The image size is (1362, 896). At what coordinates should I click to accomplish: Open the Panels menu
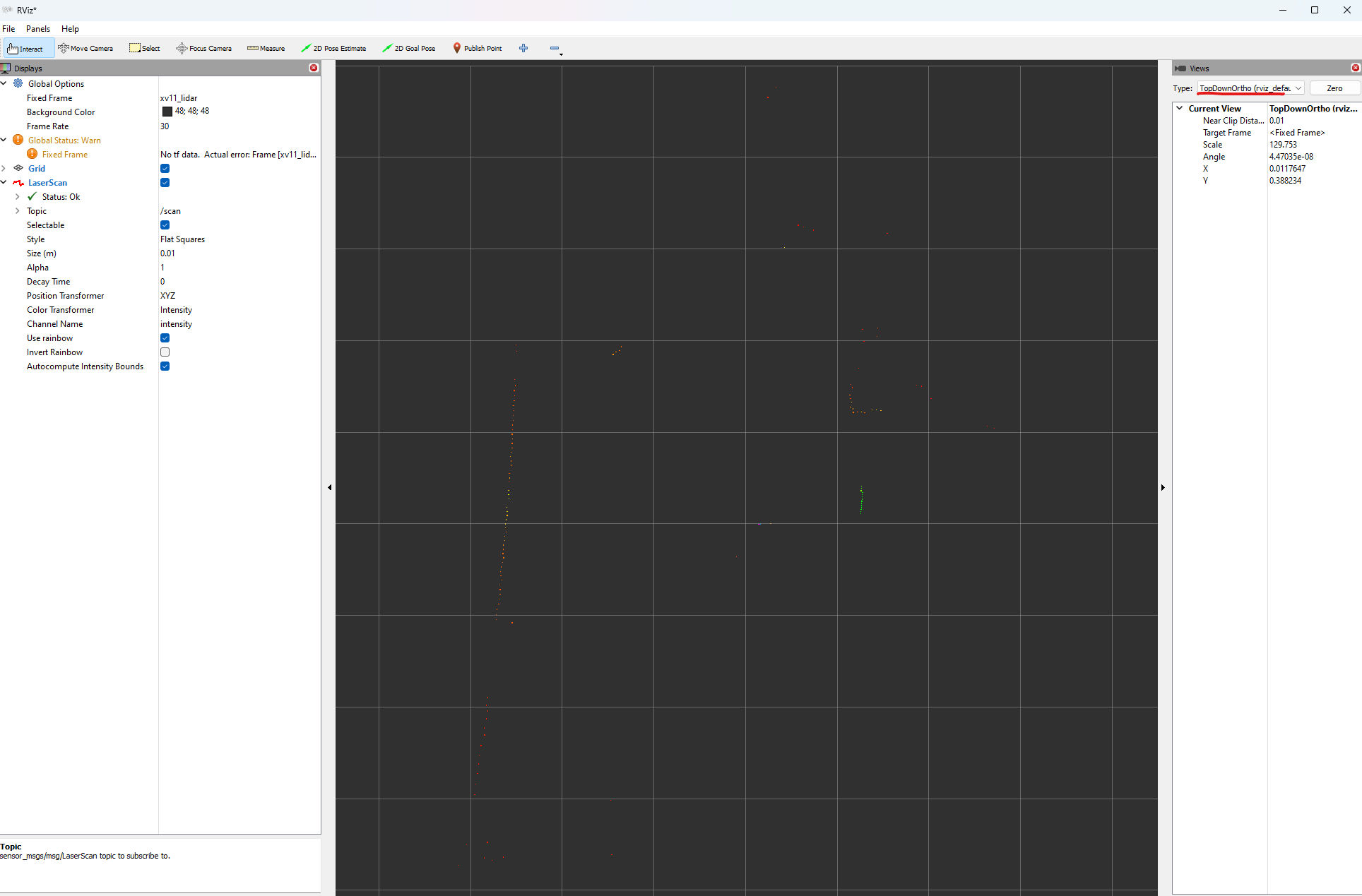(38, 29)
